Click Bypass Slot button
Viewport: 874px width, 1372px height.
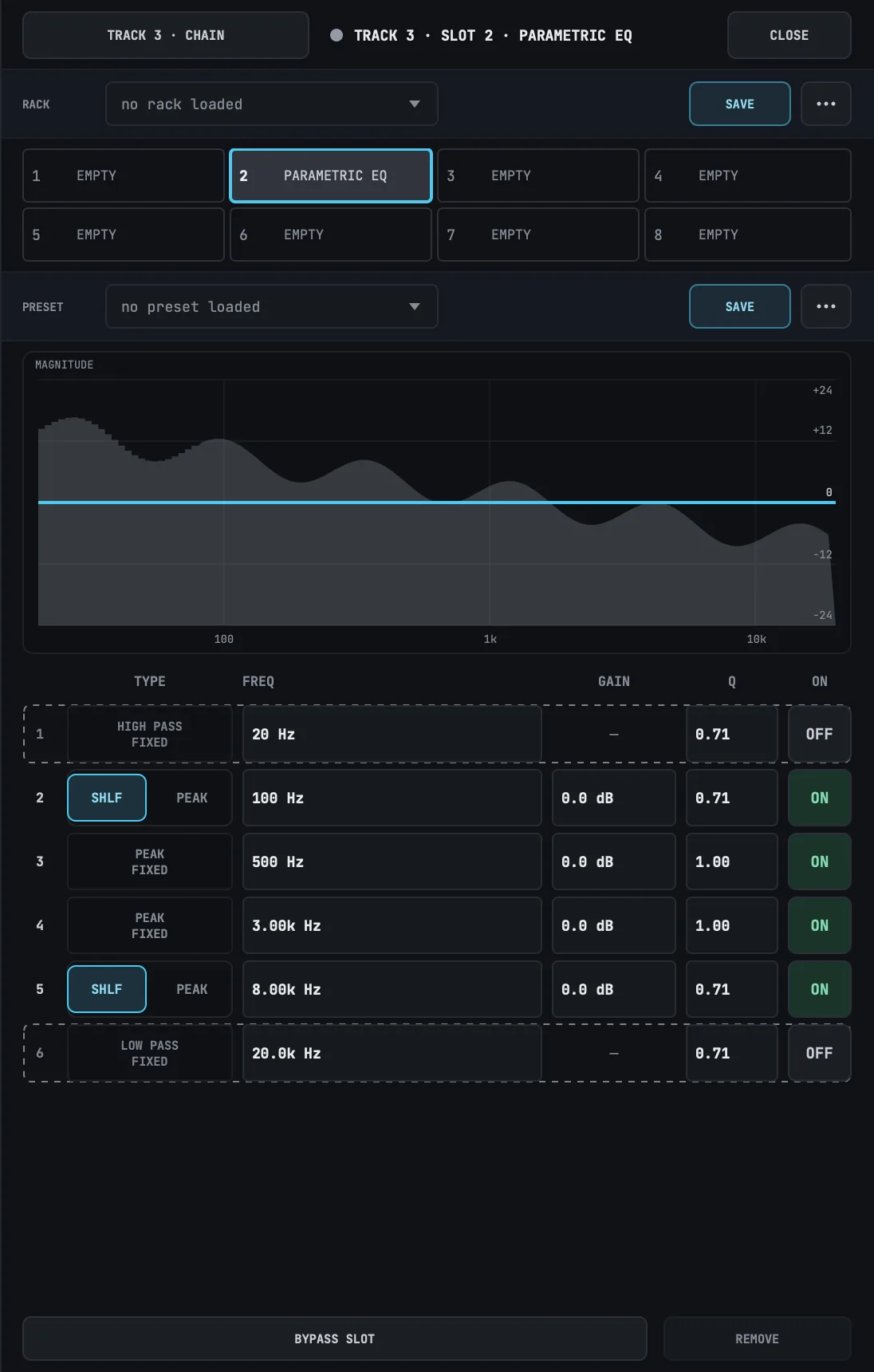click(x=335, y=1338)
